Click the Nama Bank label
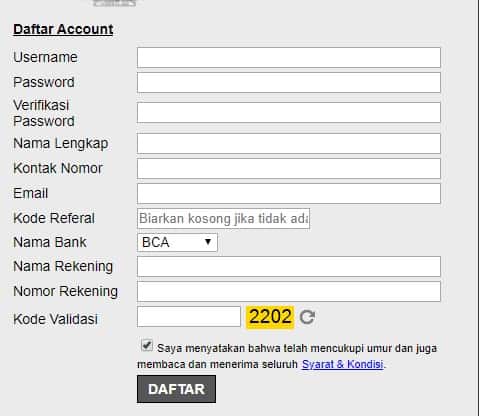 click(50, 242)
